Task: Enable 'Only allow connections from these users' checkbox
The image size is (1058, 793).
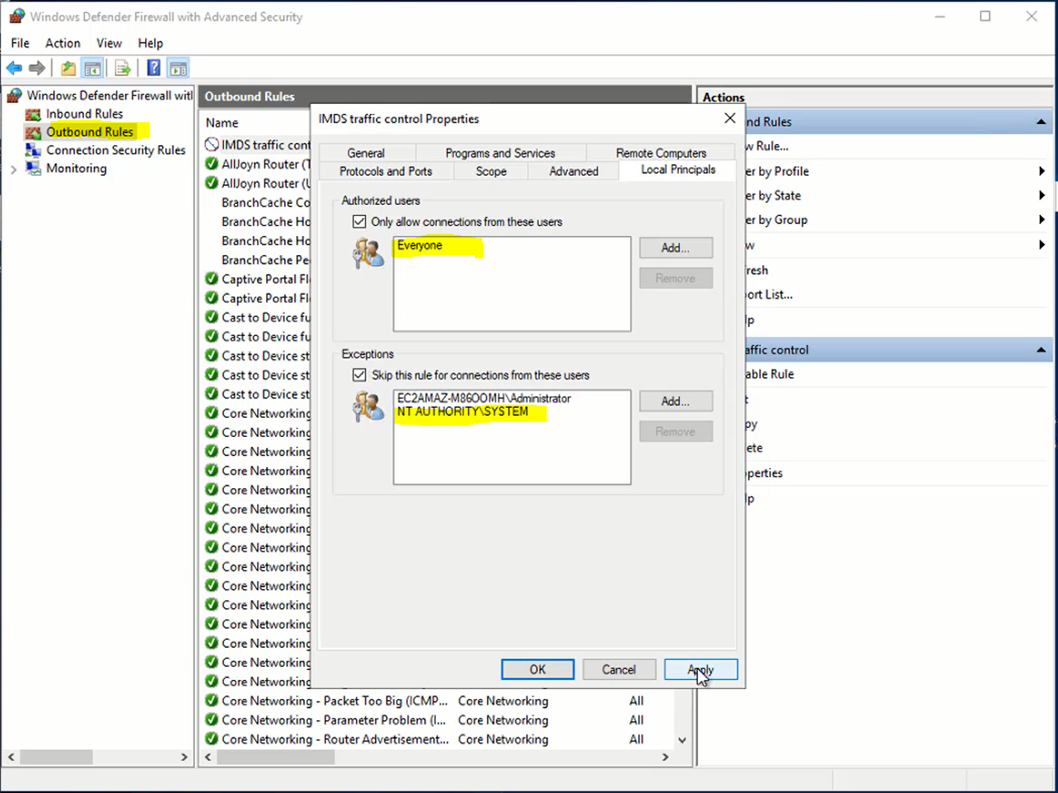Action: click(360, 221)
